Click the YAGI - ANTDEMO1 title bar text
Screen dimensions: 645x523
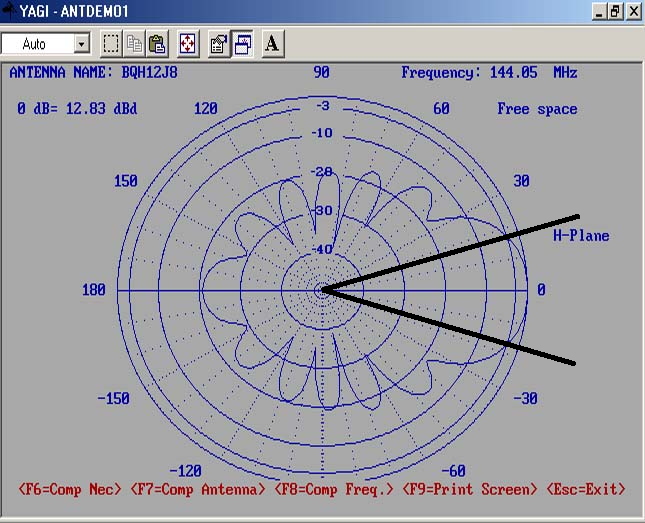74,11
